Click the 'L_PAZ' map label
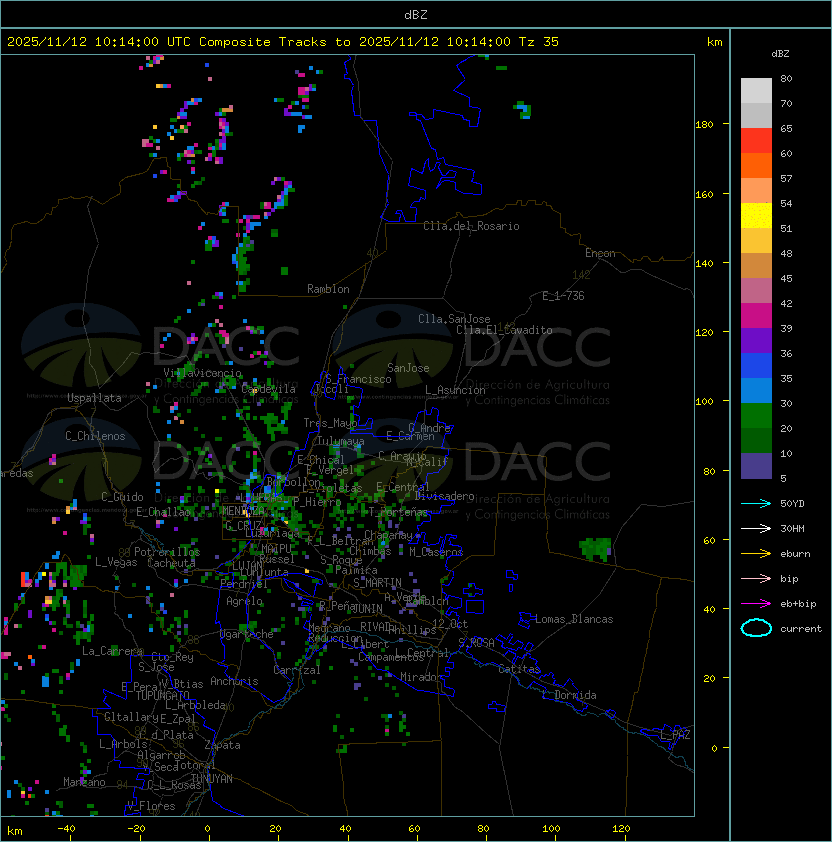Image resolution: width=832 pixels, height=842 pixels. [675, 735]
